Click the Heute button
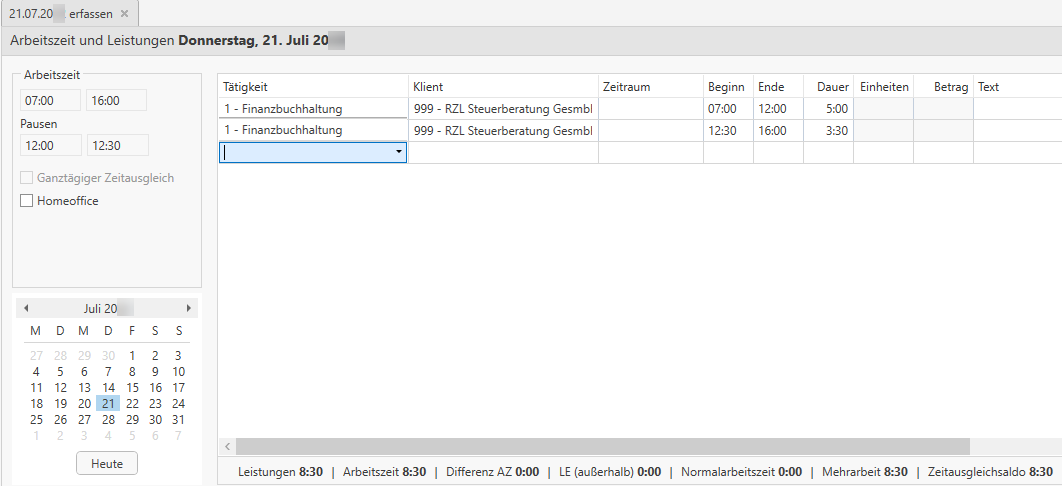1062x486 pixels. tap(107, 464)
